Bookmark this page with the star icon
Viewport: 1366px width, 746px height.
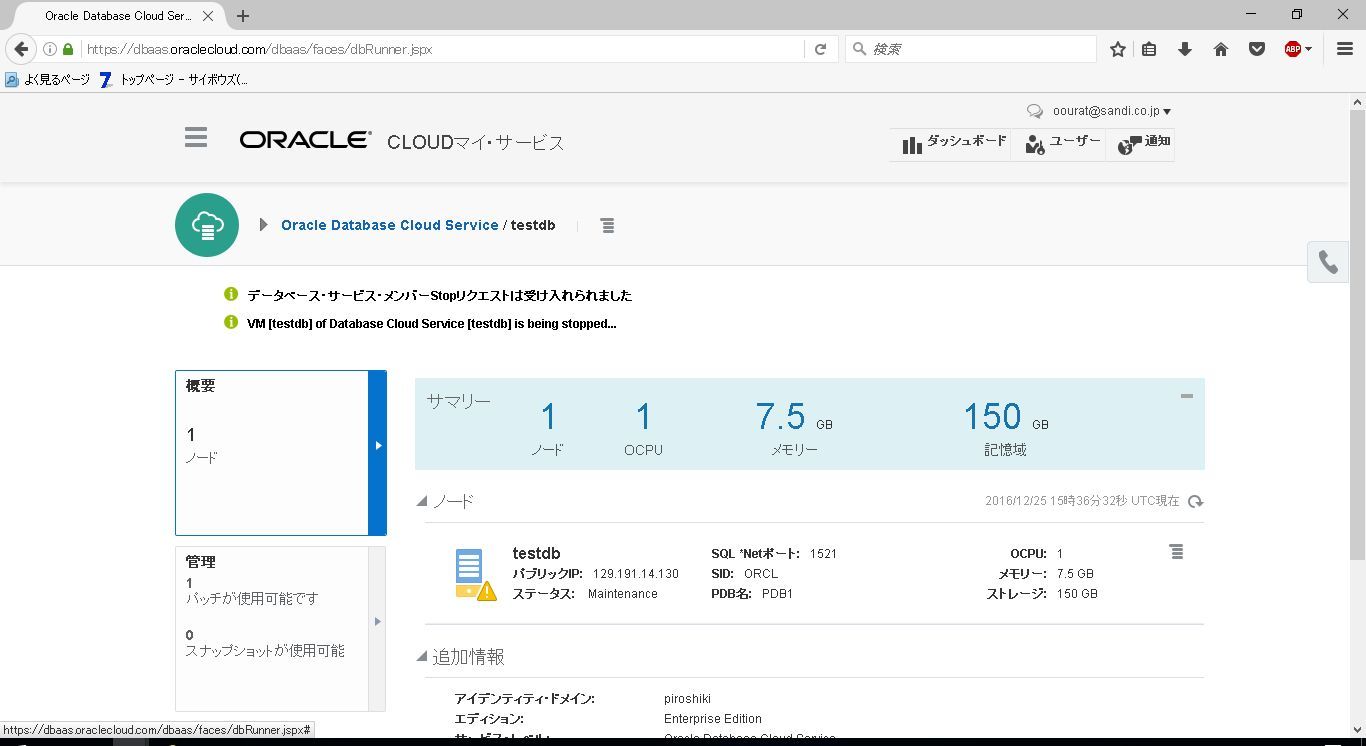pos(1118,49)
